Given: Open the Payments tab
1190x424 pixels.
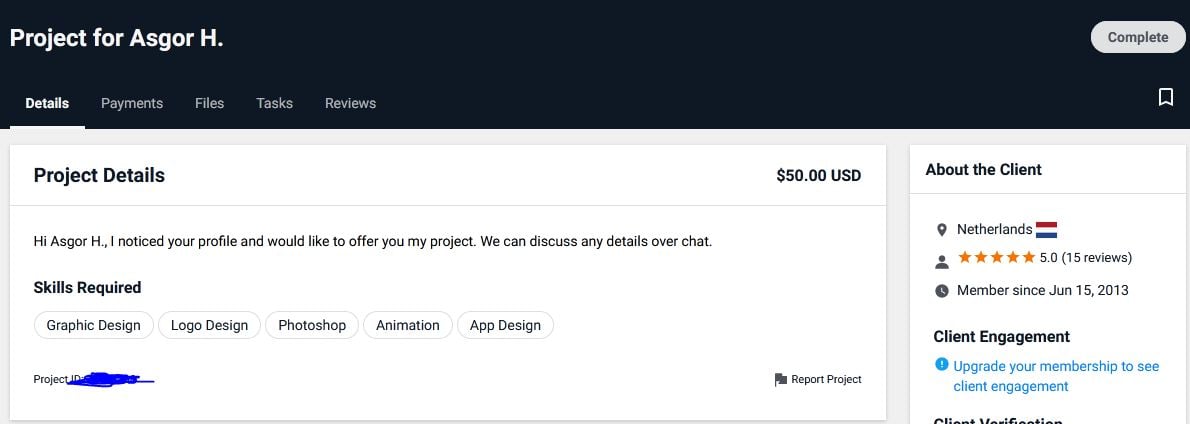Looking at the screenshot, I should coord(132,103).
